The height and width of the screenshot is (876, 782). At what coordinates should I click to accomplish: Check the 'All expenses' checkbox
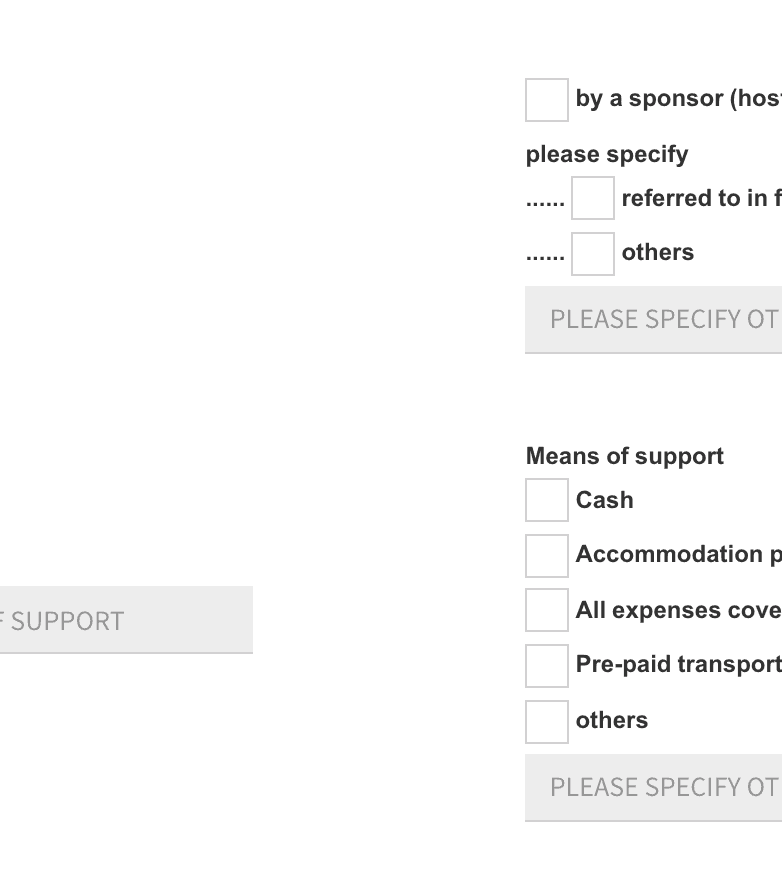547,610
